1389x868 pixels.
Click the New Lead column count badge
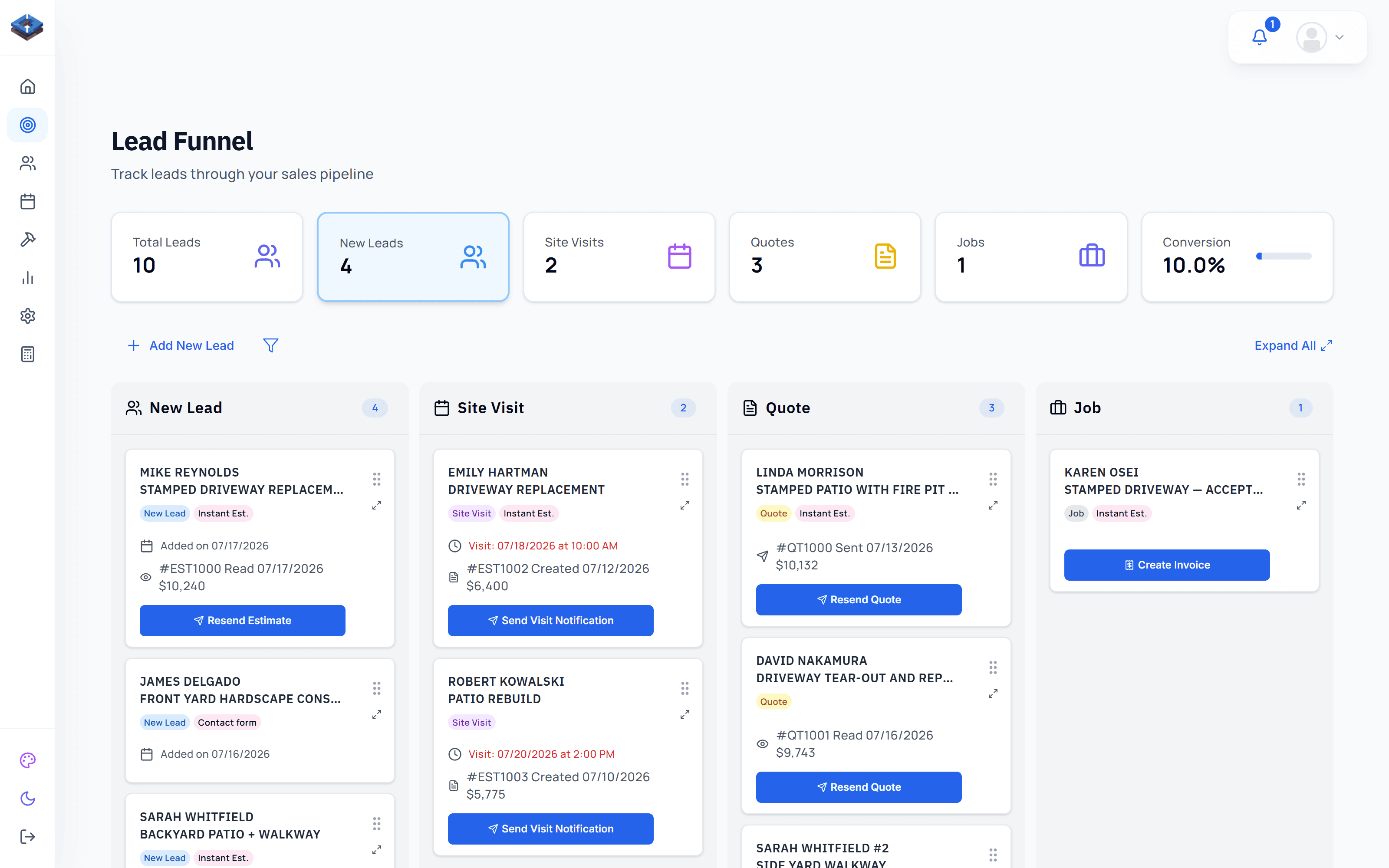(375, 408)
